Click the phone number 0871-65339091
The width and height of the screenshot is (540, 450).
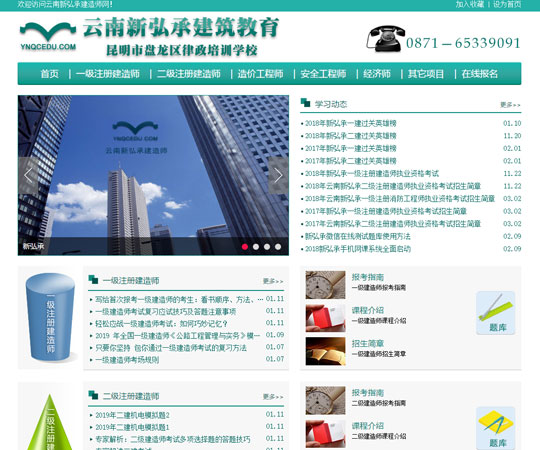click(463, 43)
